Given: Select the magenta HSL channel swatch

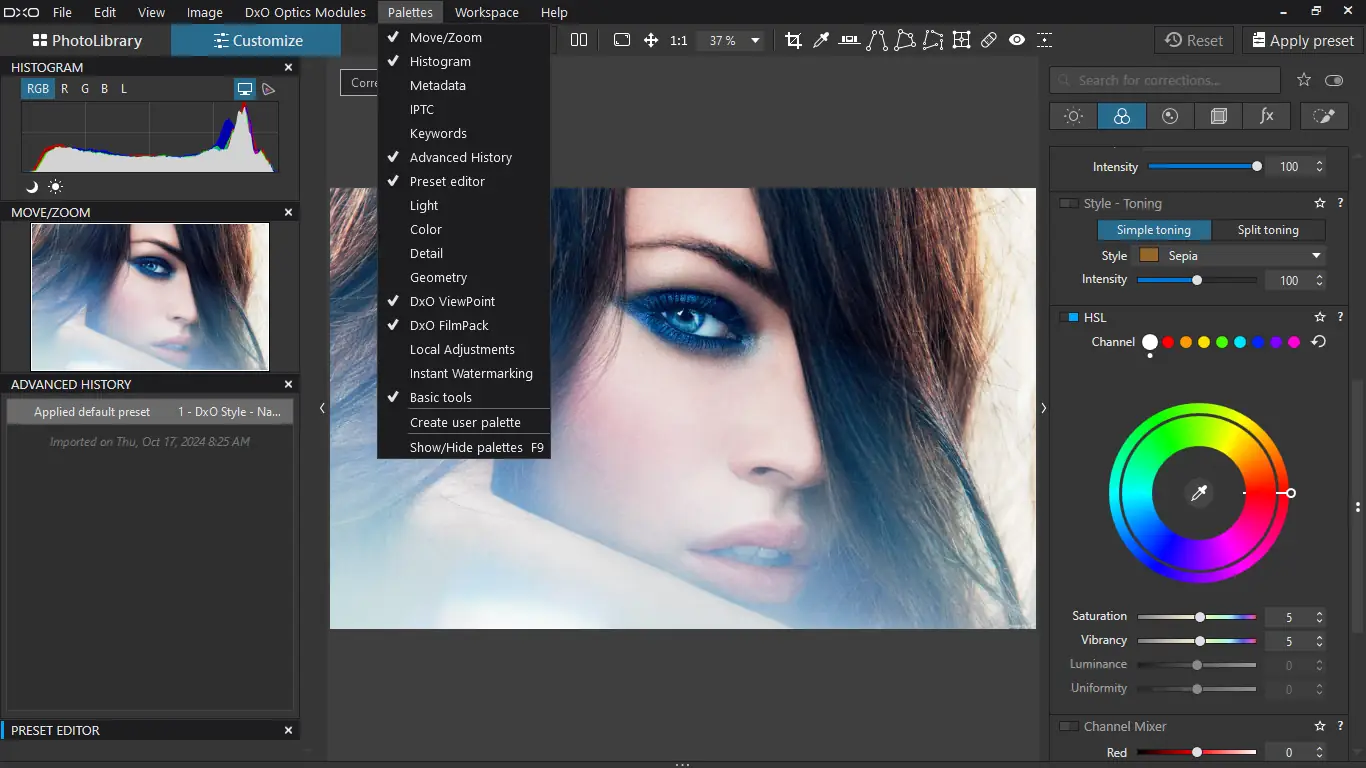Looking at the screenshot, I should [x=1294, y=342].
